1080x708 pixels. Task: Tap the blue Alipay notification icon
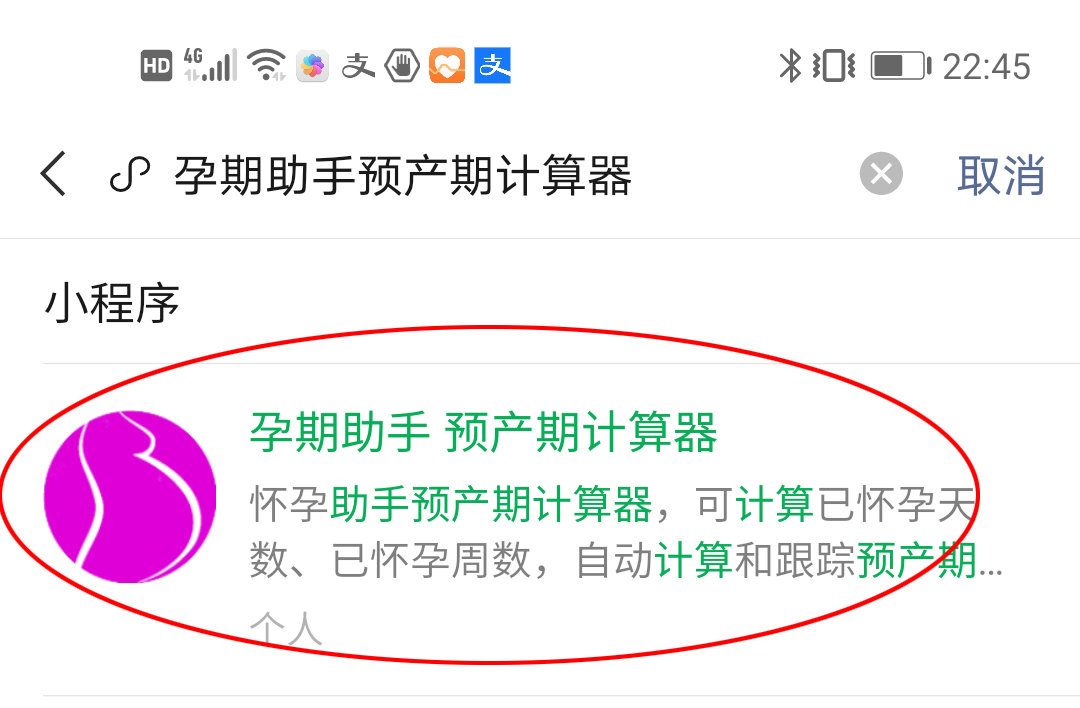pyautogui.click(x=492, y=65)
